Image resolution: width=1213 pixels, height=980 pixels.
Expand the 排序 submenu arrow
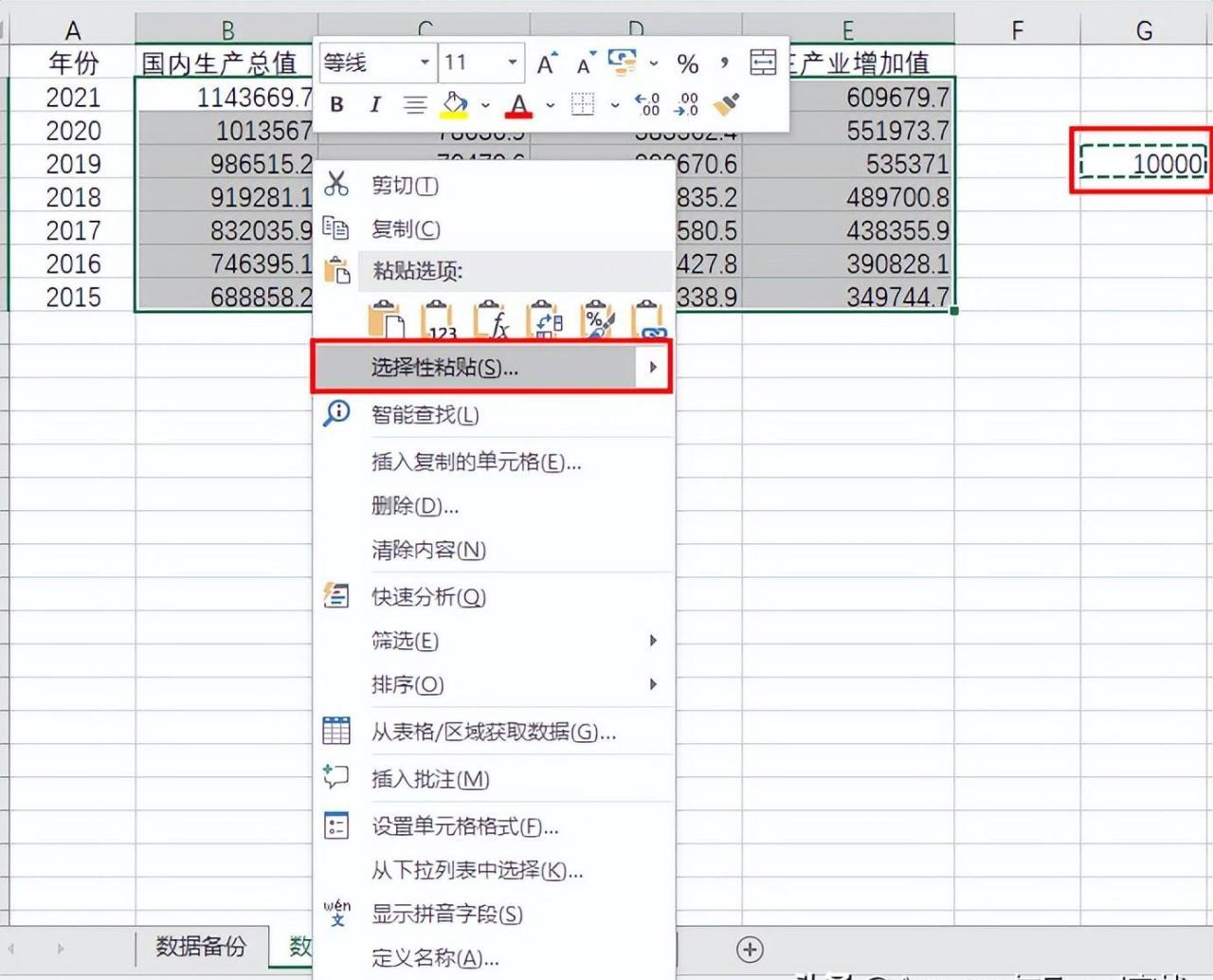653,684
